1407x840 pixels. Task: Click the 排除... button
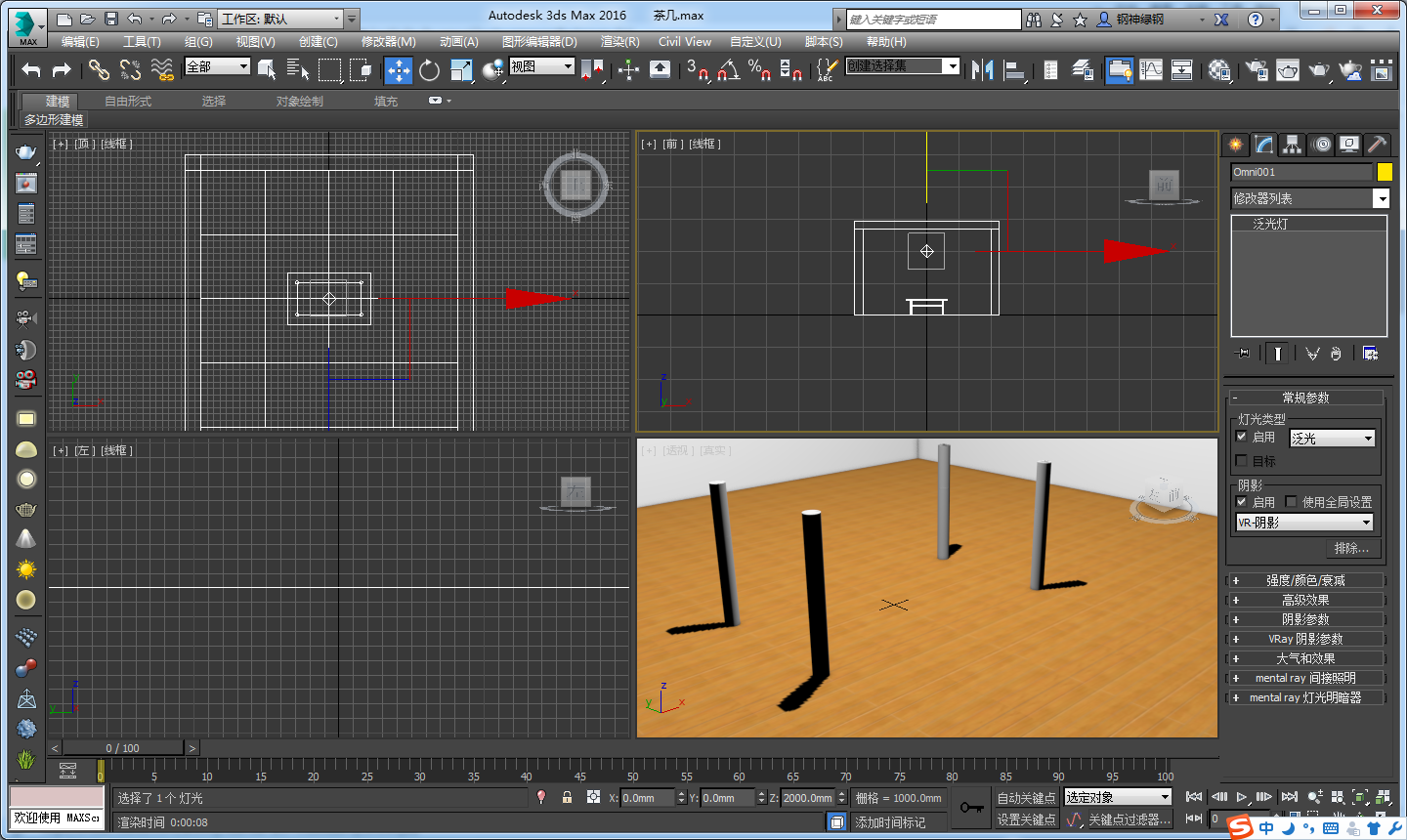[1351, 548]
